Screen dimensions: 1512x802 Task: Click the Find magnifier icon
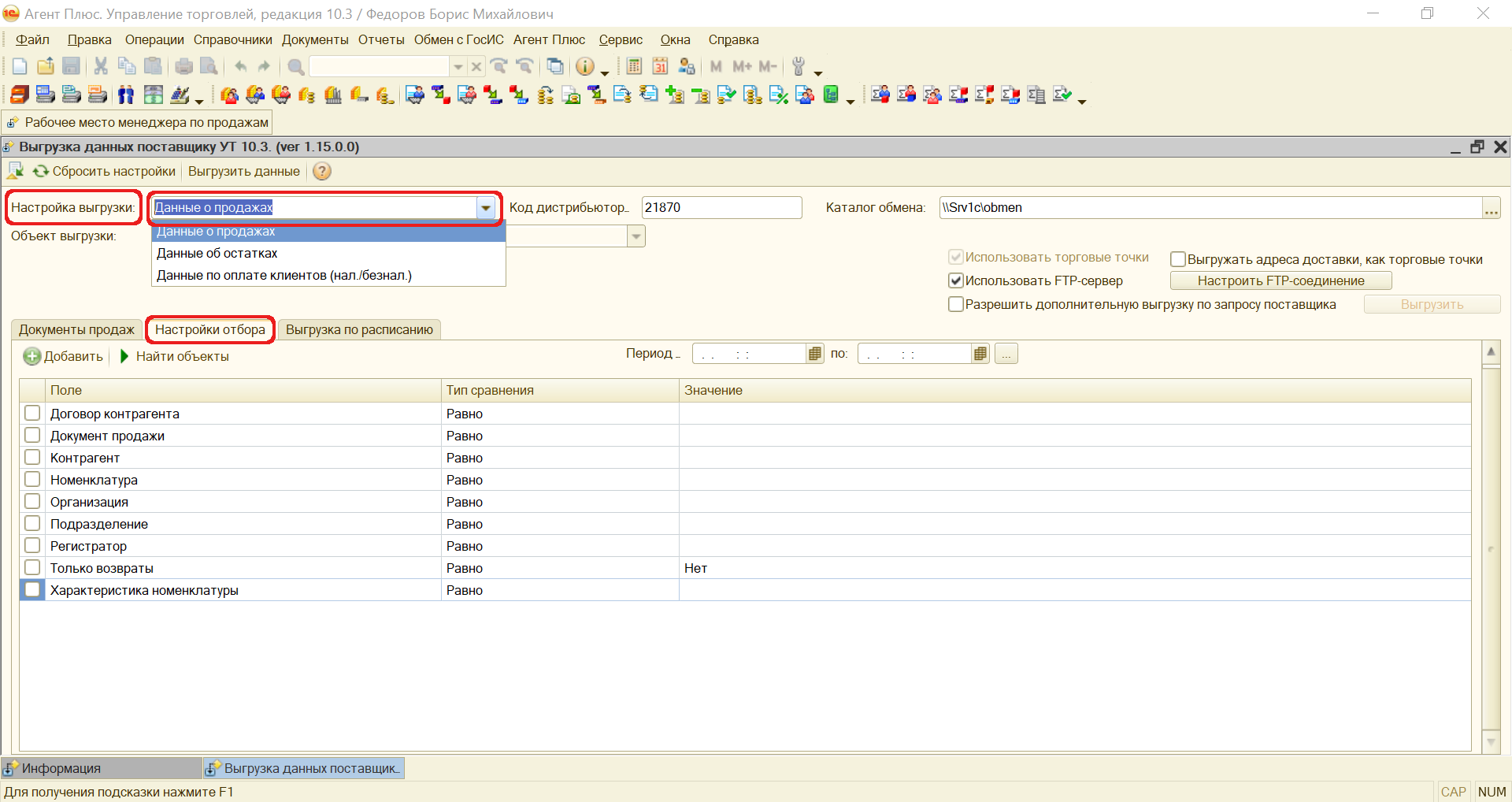(295, 67)
